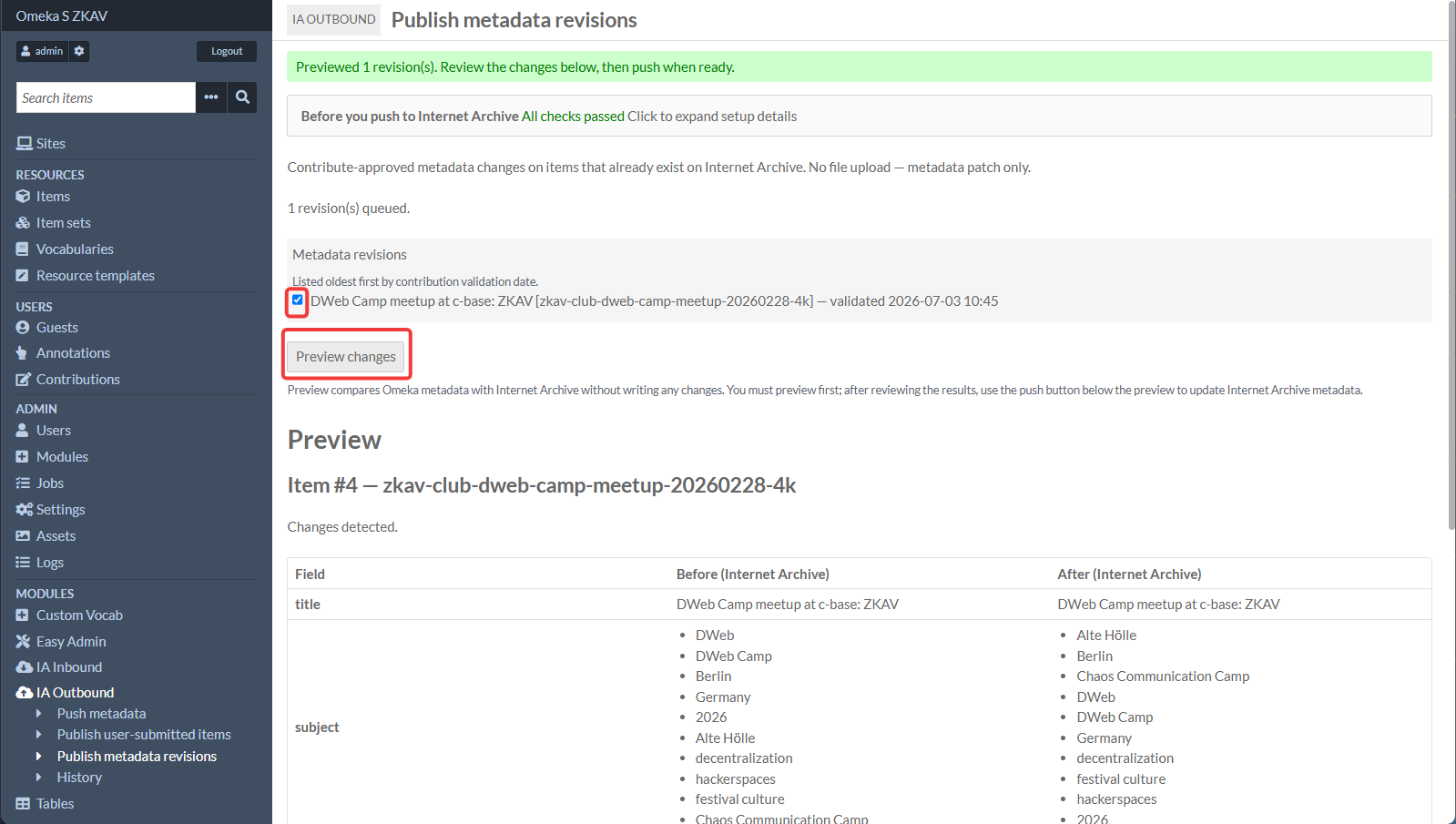Click the Settings cogs icon
1456x824 pixels.
(x=25, y=509)
